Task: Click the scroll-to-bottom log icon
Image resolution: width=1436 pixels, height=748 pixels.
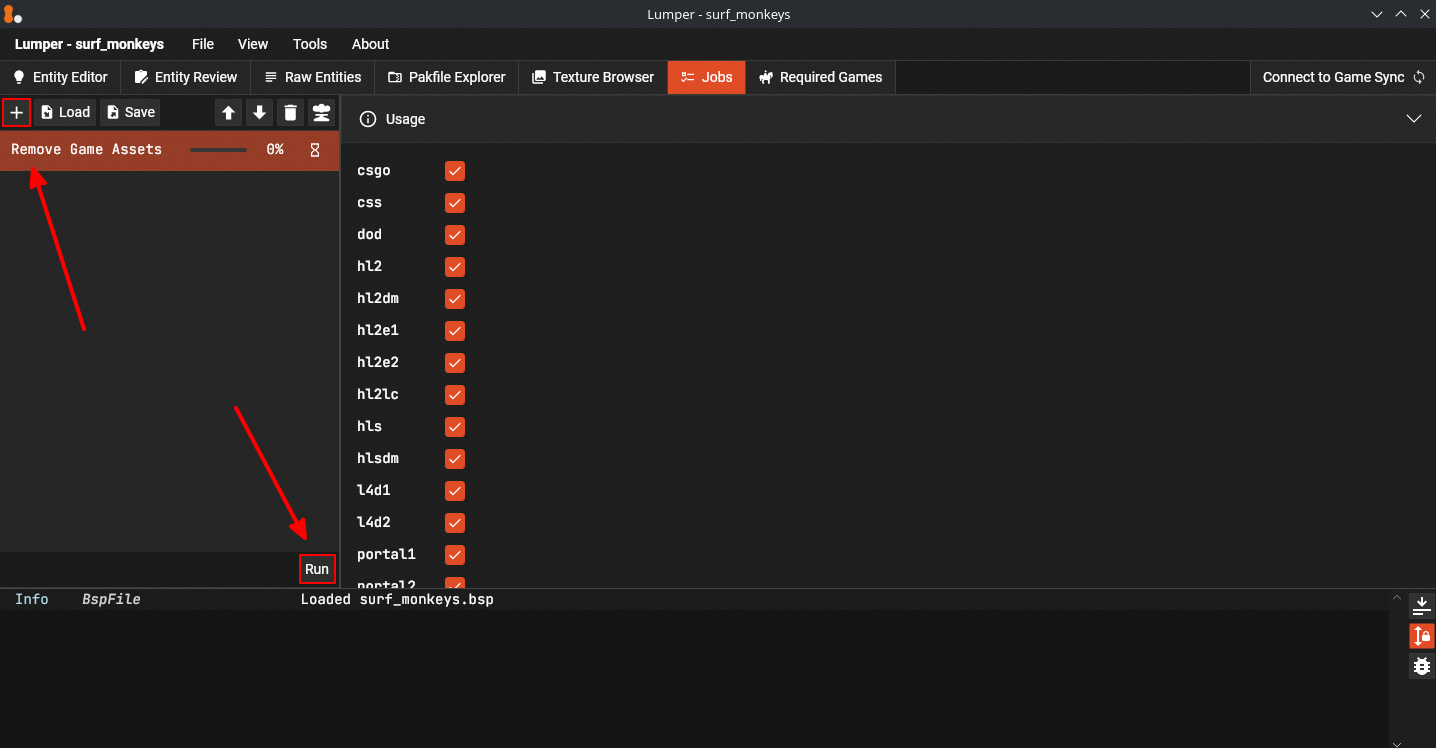Action: pos(1421,606)
